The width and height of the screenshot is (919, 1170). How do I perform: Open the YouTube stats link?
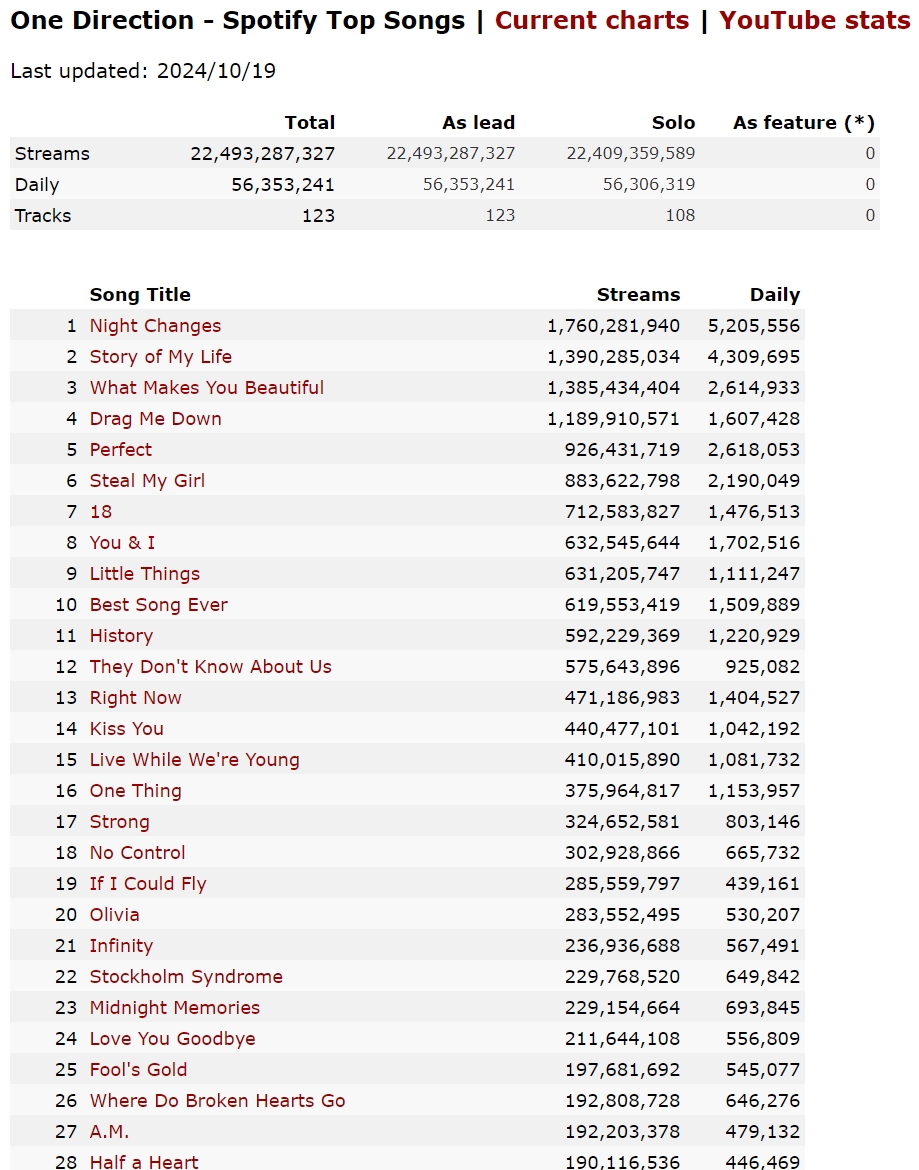coord(815,20)
